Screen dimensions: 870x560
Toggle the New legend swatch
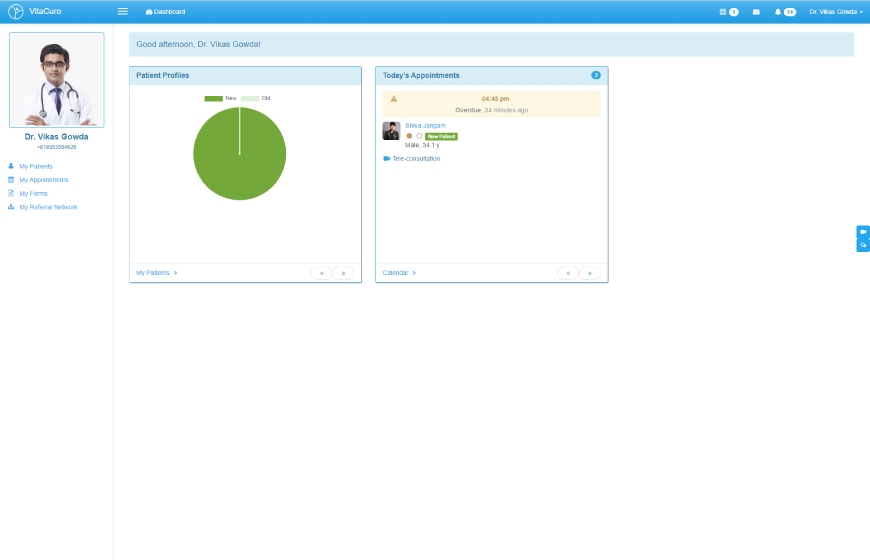click(214, 98)
